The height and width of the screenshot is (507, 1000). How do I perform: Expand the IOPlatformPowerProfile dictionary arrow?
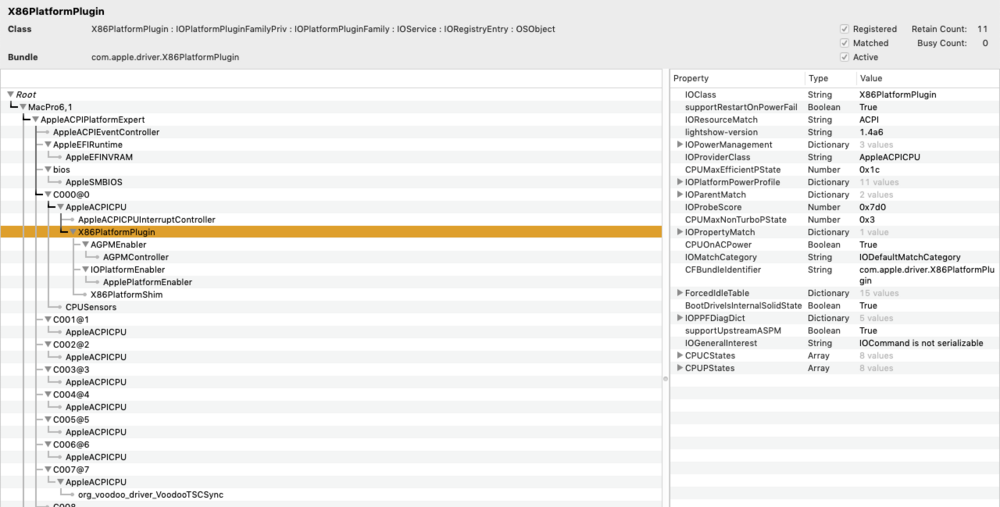[680, 182]
